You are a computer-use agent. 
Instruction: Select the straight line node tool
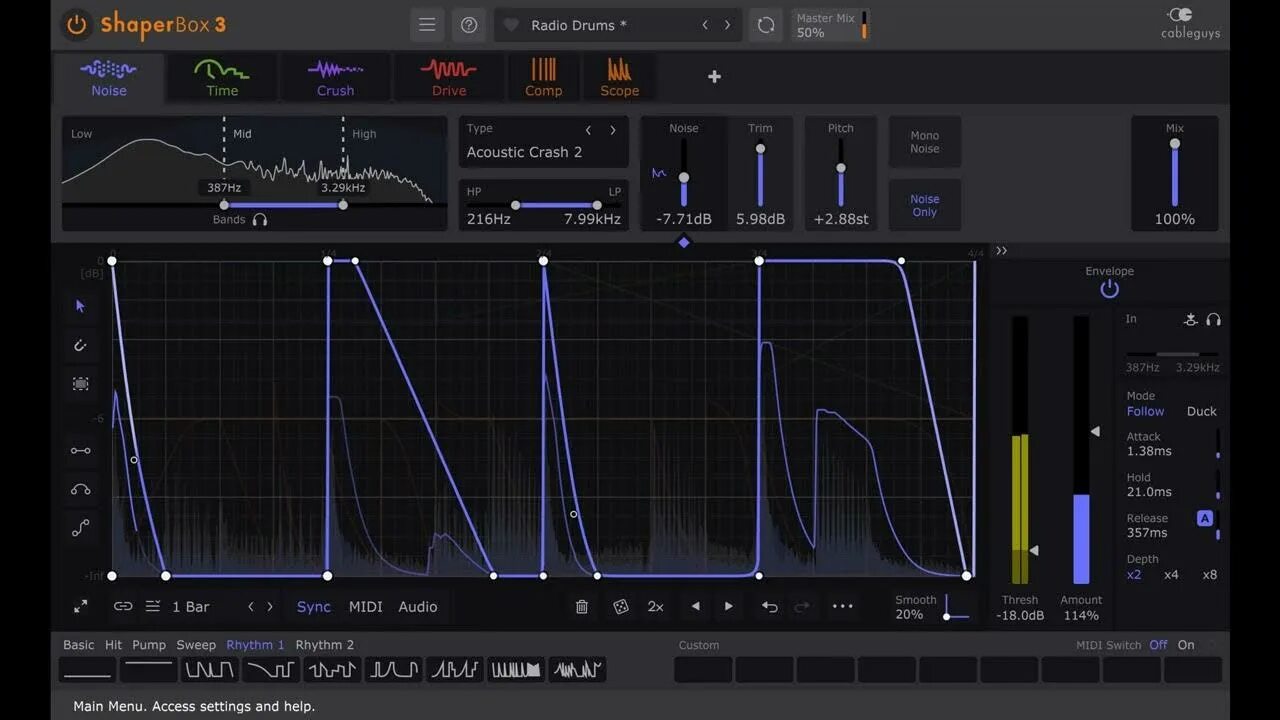81,451
